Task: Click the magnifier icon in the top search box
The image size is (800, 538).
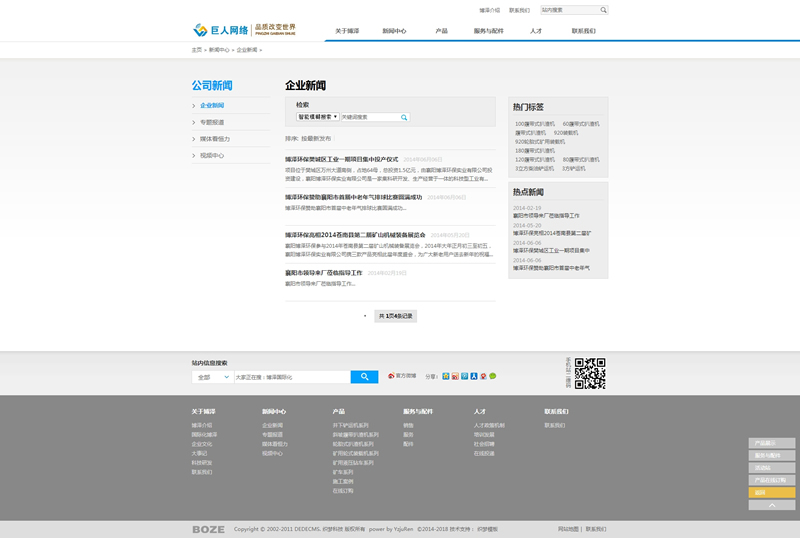Action: coord(604,10)
